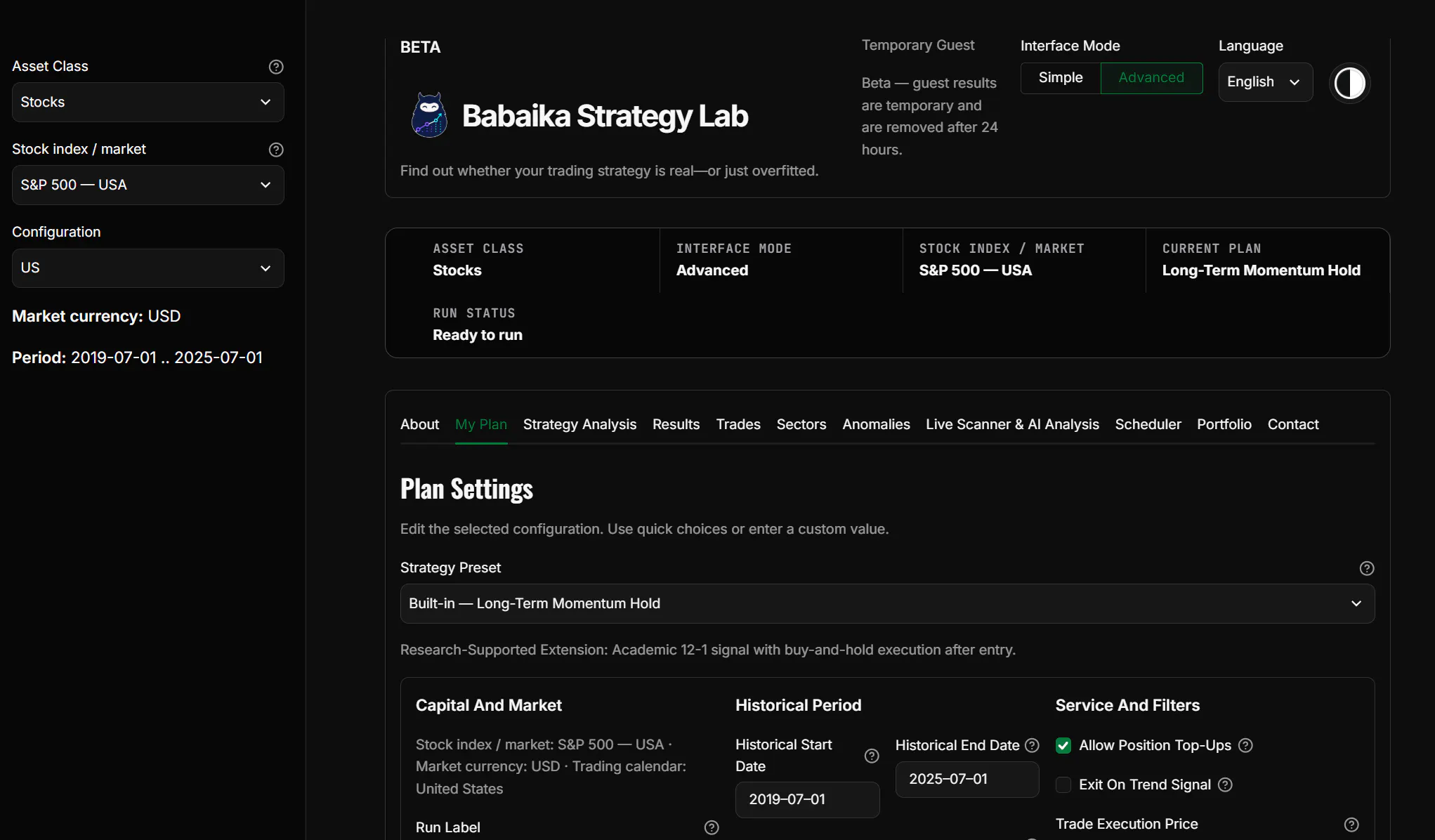Viewport: 1435px width, 840px height.
Task: Click the Babaika Strategy Lab title
Action: coord(605,116)
